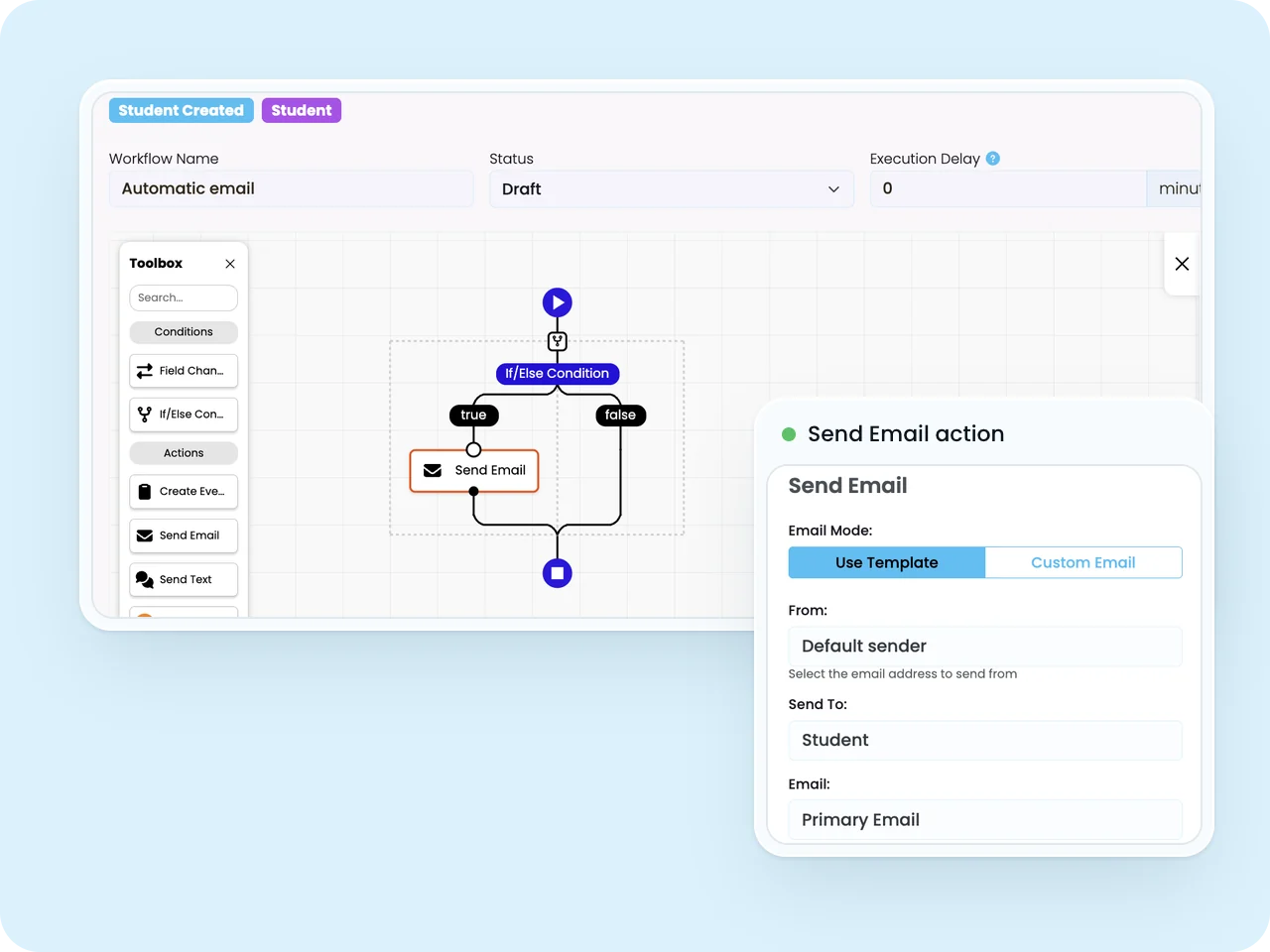This screenshot has width=1270, height=952.
Task: Click the Workflow Name input field
Action: [292, 188]
